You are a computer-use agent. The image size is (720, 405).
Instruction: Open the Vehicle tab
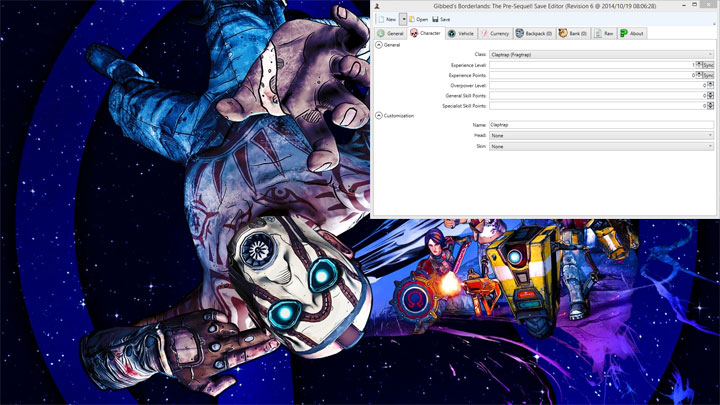[461, 34]
